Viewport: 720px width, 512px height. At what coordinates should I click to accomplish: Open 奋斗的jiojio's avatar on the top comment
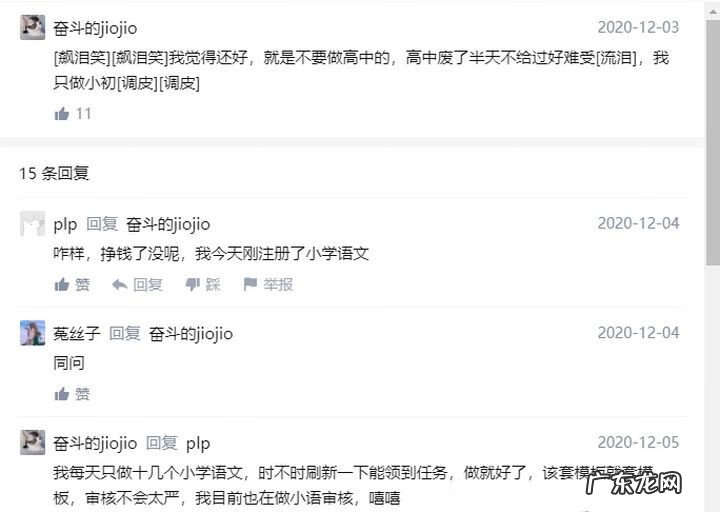click(33, 28)
